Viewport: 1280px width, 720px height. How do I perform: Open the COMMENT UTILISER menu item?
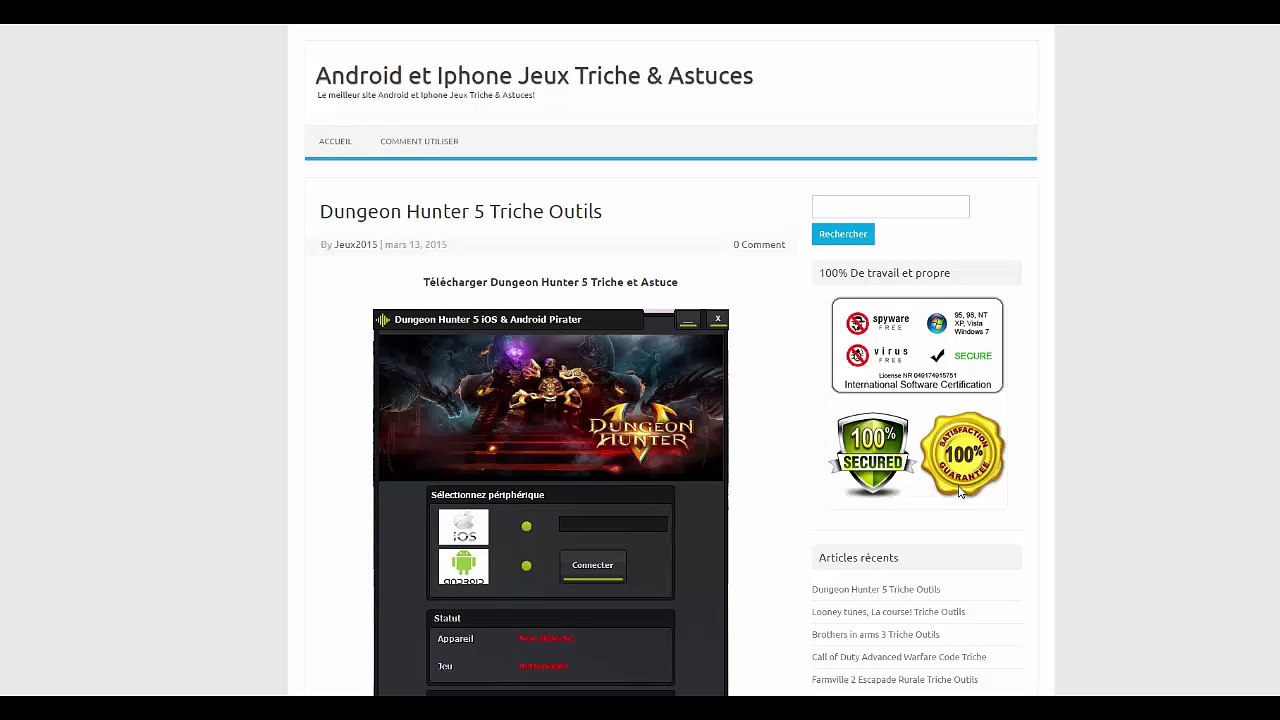tap(419, 141)
